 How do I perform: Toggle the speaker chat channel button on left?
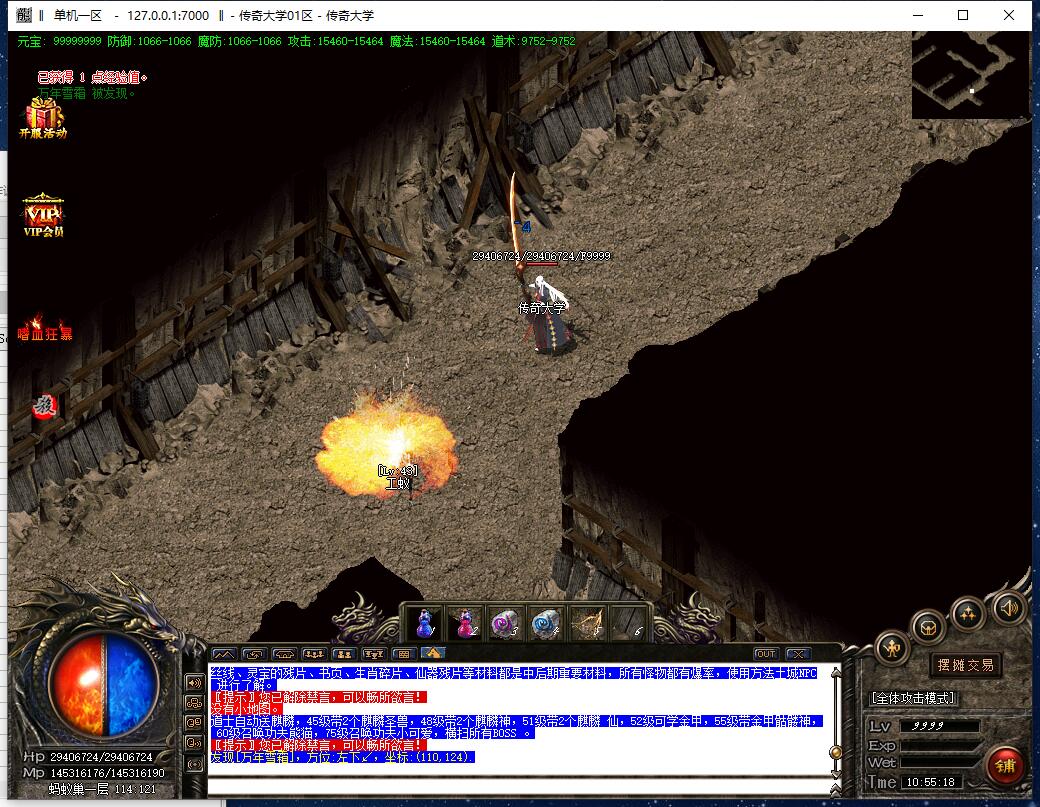(194, 682)
